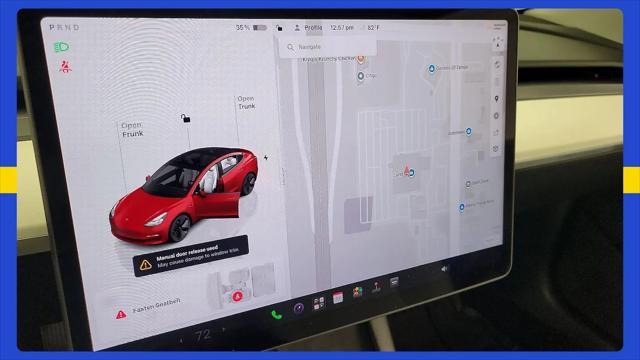The width and height of the screenshot is (640, 360).
Task: Tap the bottom map control button
Action: 496,149
